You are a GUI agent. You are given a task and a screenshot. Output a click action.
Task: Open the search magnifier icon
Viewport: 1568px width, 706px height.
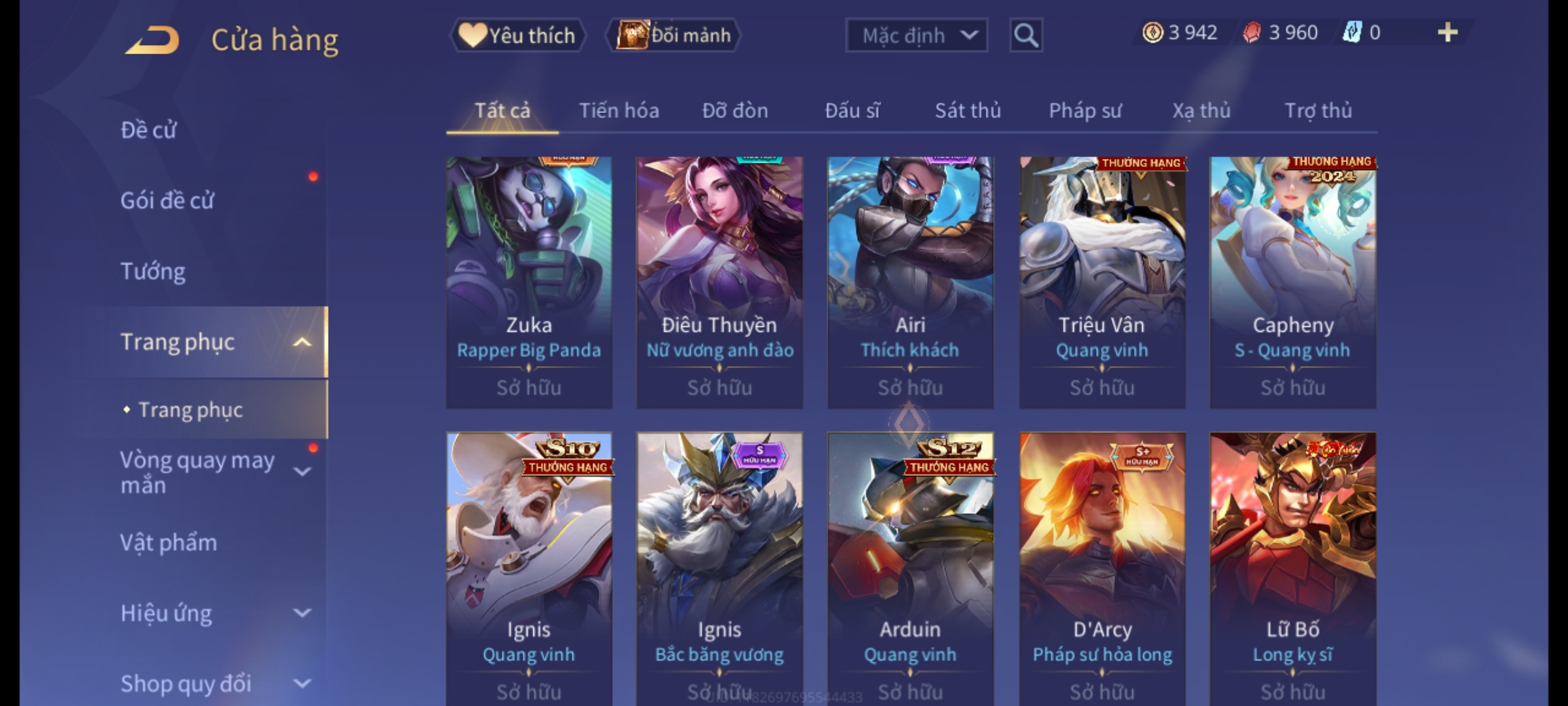pos(1026,35)
